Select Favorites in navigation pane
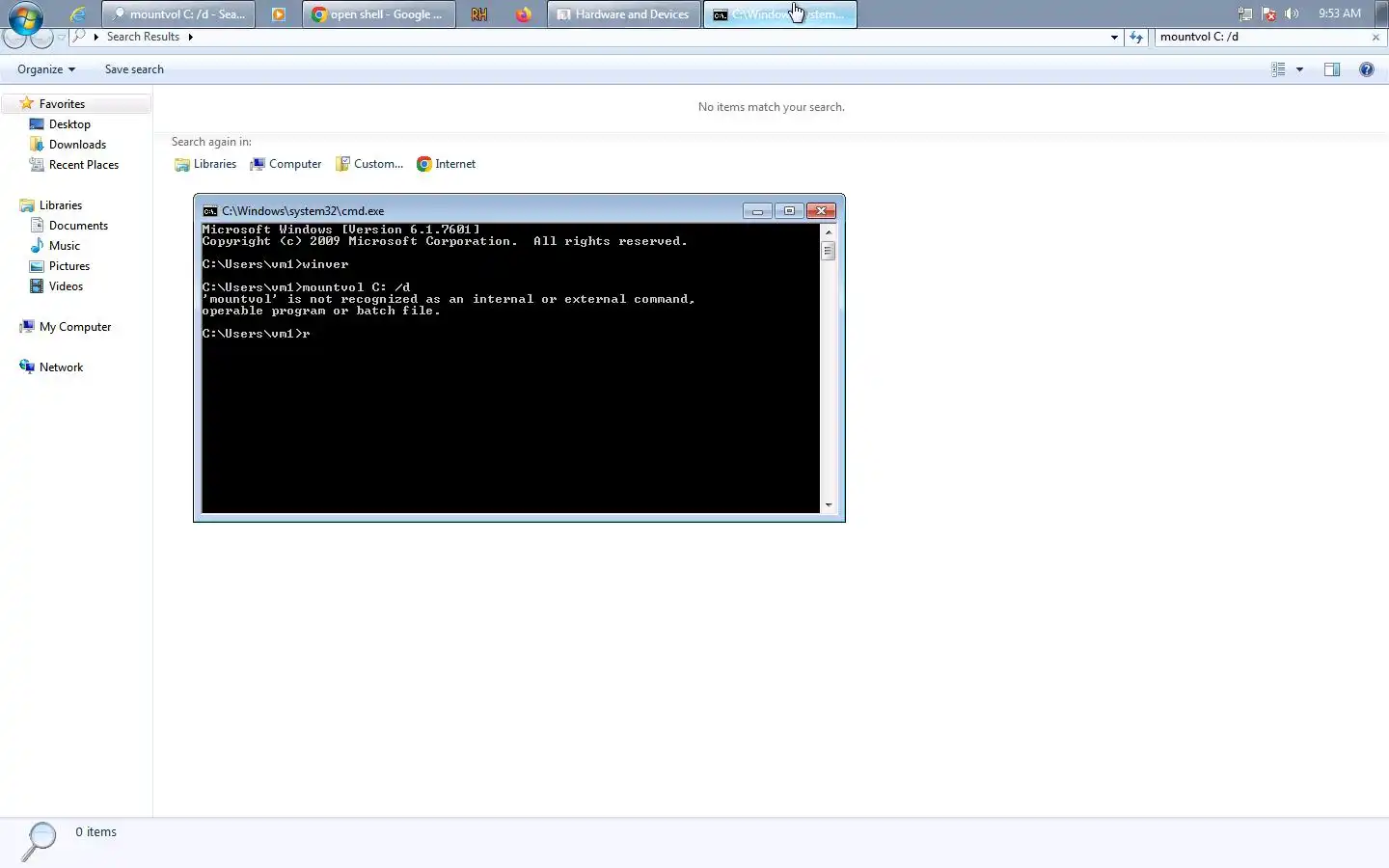 tap(62, 104)
